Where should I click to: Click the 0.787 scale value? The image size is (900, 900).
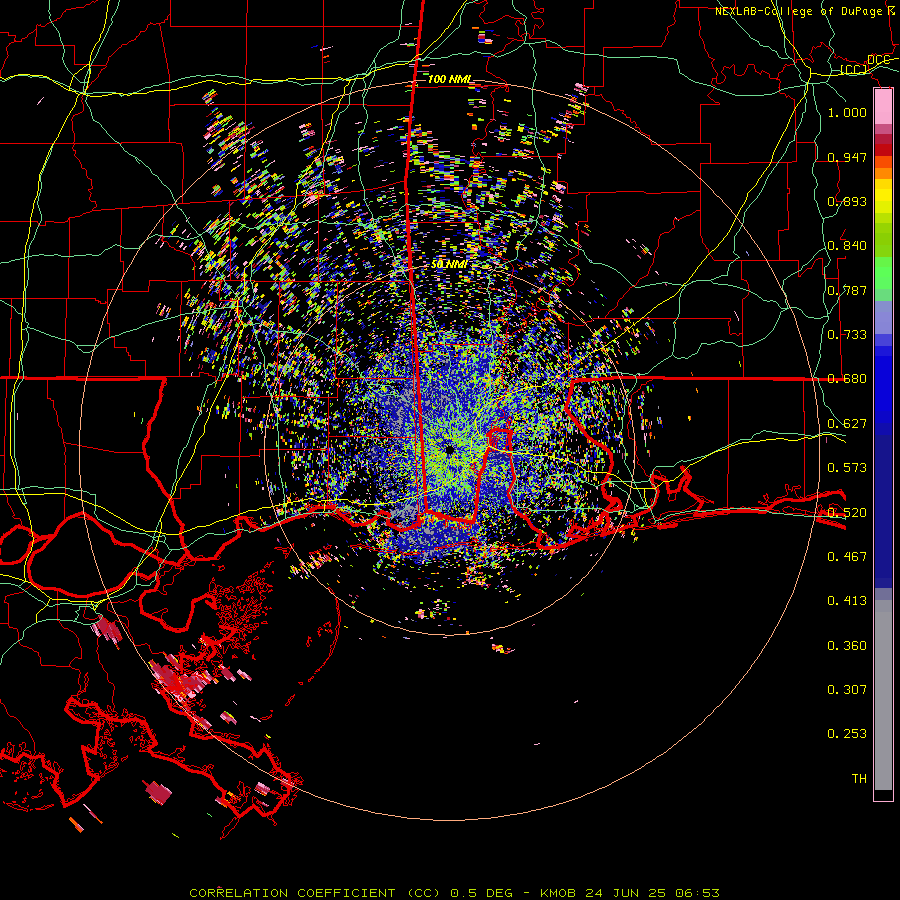coord(847,290)
